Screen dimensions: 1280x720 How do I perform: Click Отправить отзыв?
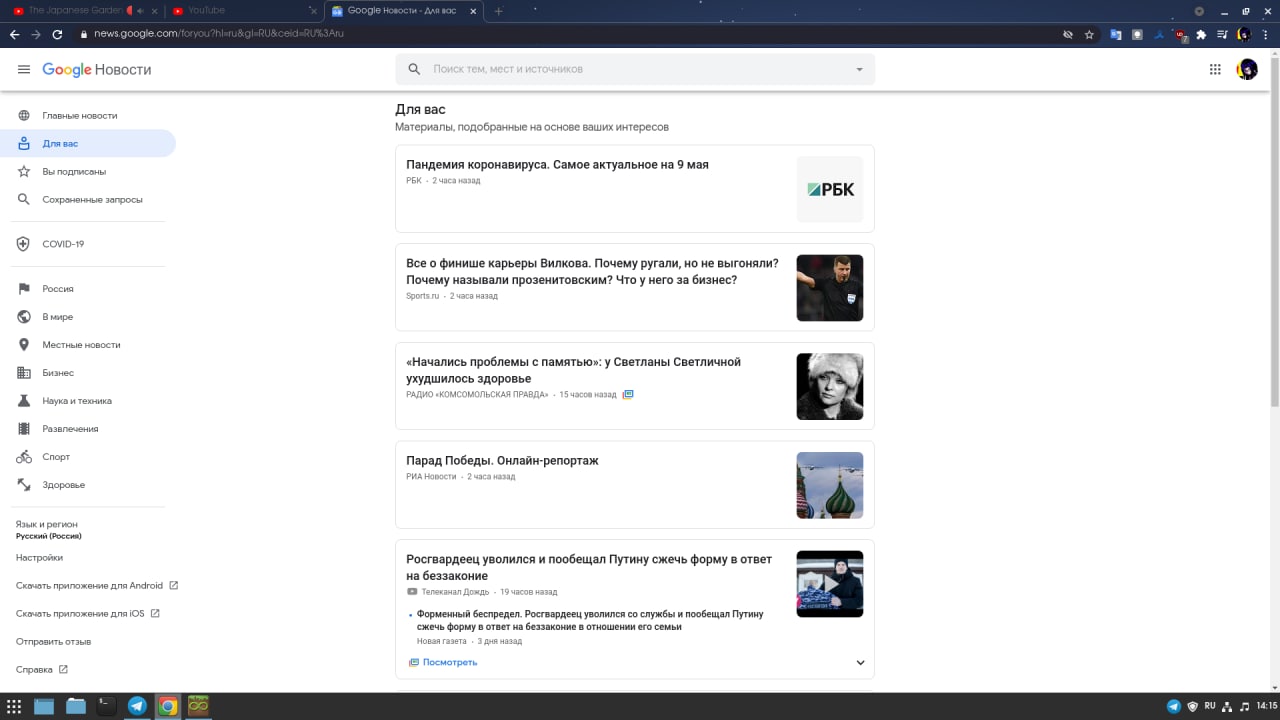pyautogui.click(x=53, y=641)
